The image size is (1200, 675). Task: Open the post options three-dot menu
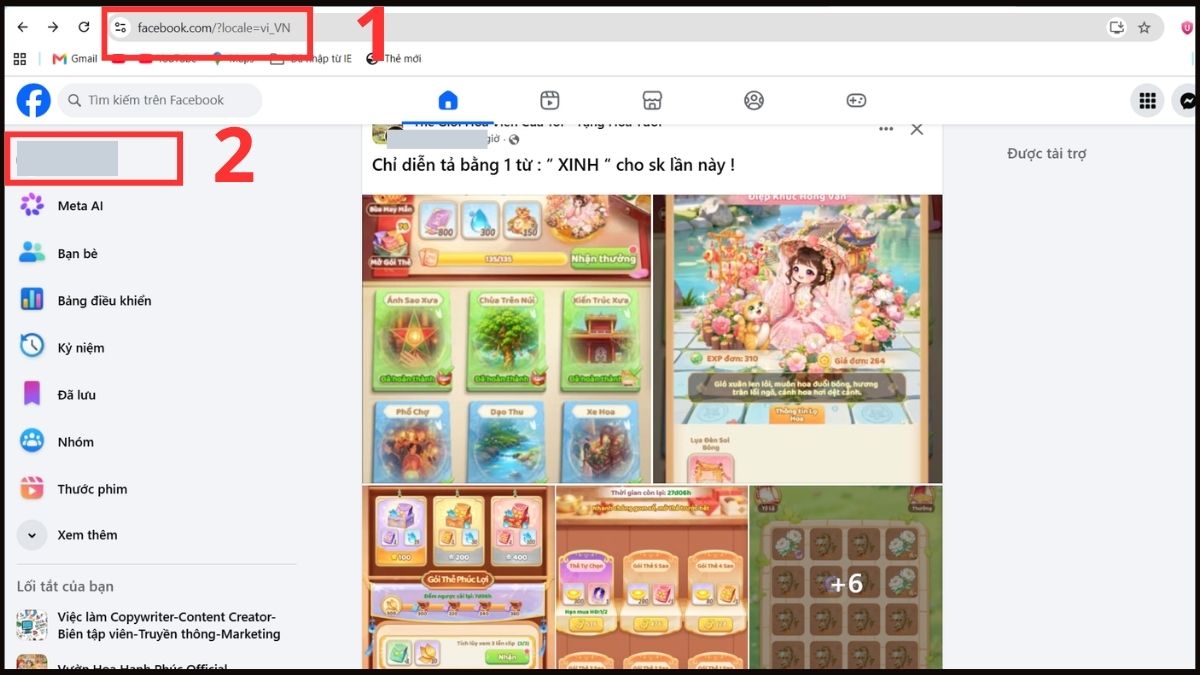coord(886,129)
